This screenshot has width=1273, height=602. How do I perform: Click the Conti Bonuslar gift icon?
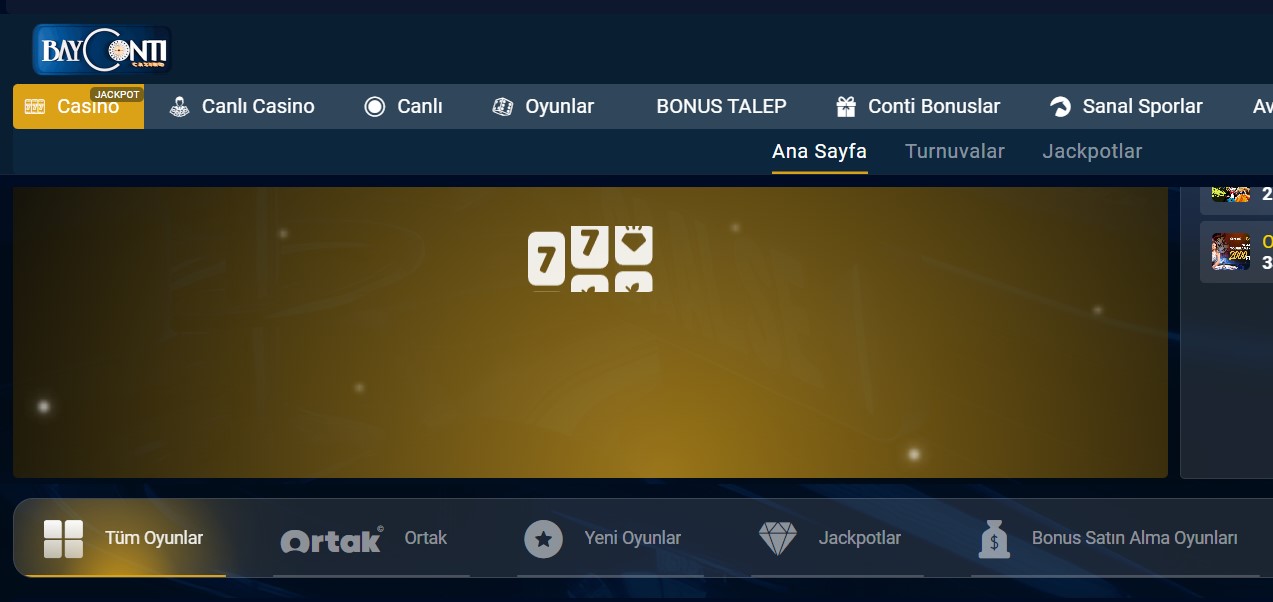pos(846,106)
